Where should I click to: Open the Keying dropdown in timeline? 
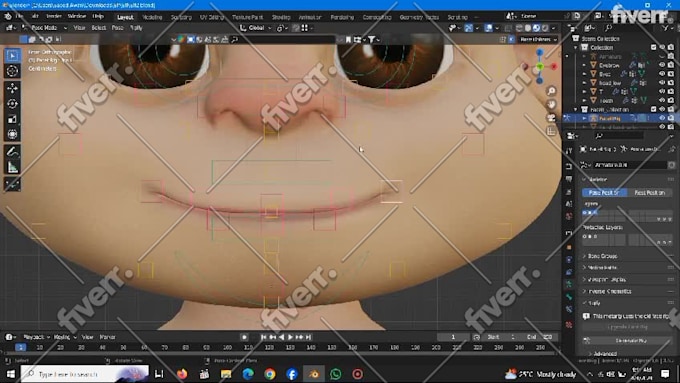[x=65, y=337]
